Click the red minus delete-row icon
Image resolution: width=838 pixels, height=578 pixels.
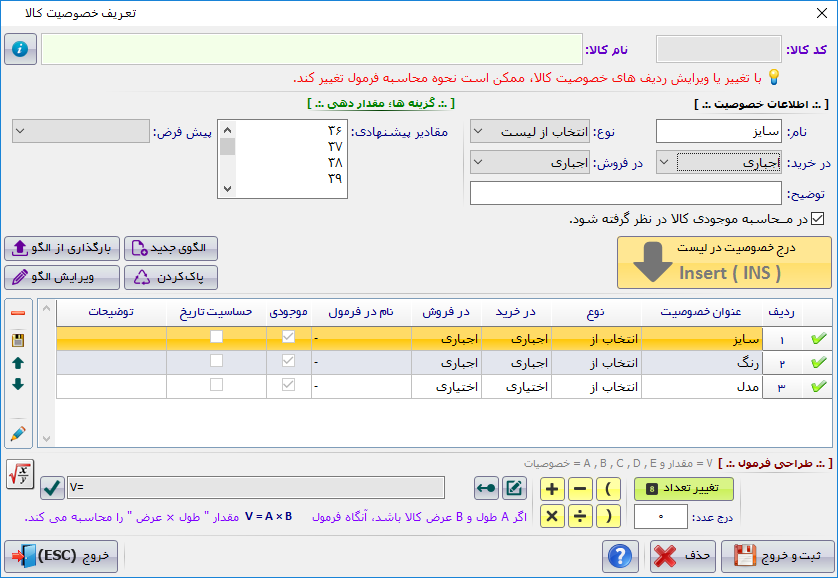tap(18, 313)
